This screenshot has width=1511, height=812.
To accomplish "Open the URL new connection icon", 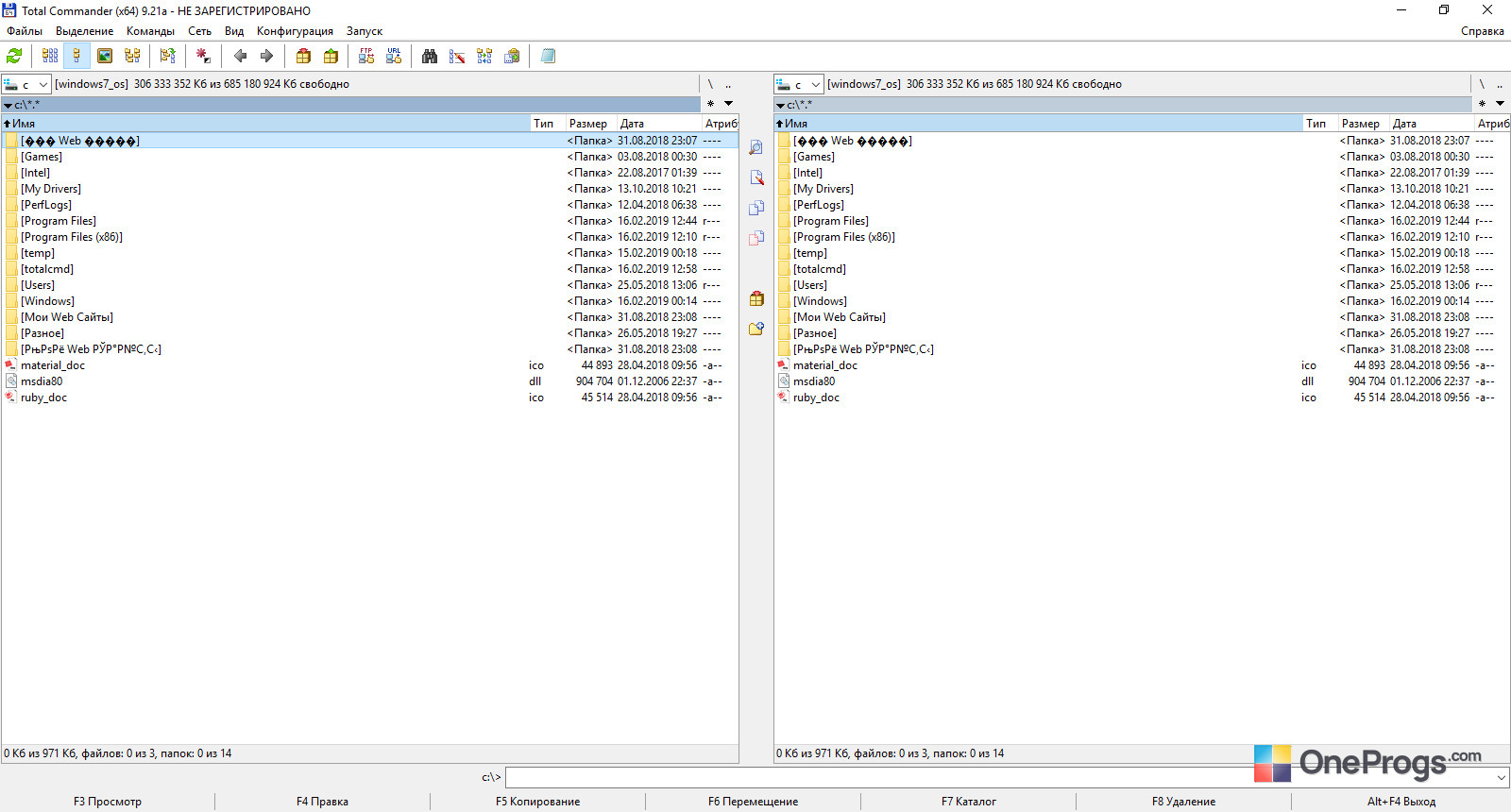I will tap(394, 56).
